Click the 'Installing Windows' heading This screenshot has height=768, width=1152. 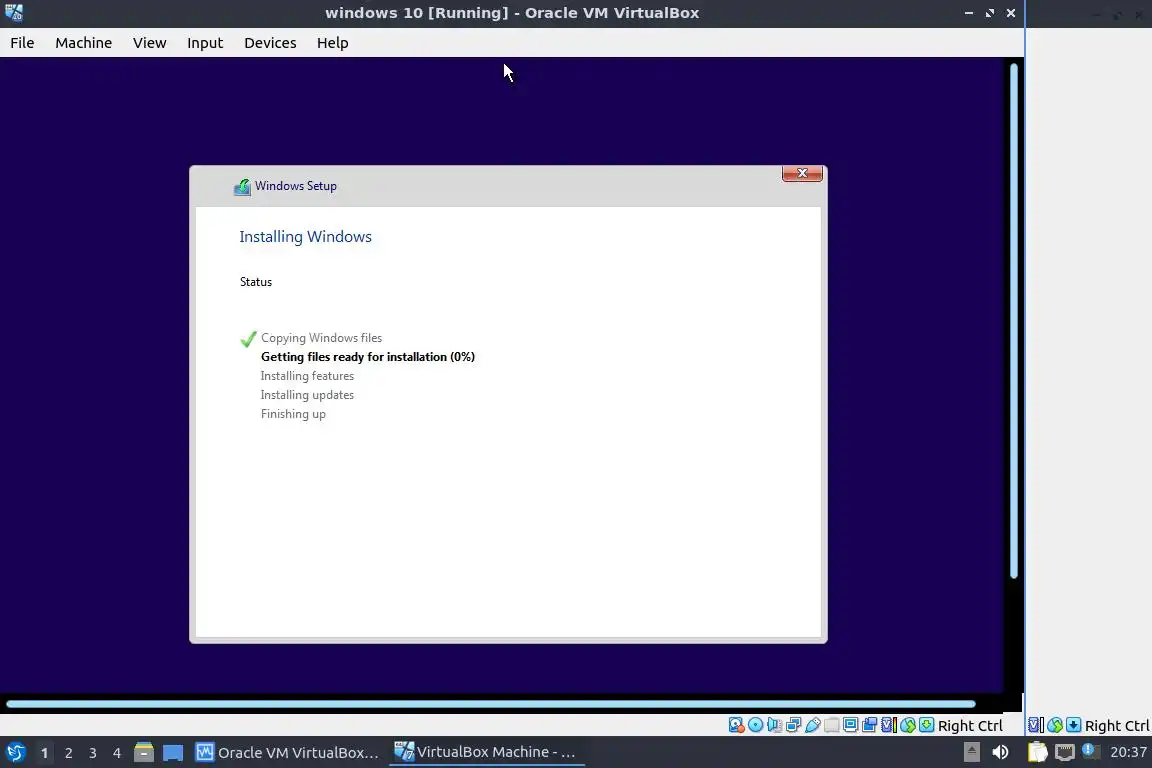(x=305, y=237)
